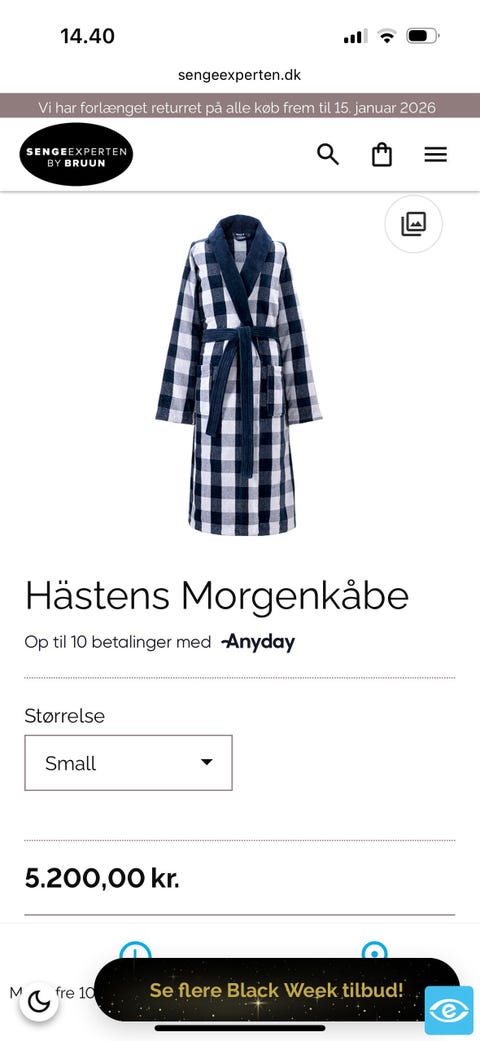Toggle dark mode moon button
Viewport: 480px width, 1041px height.
tap(39, 1002)
